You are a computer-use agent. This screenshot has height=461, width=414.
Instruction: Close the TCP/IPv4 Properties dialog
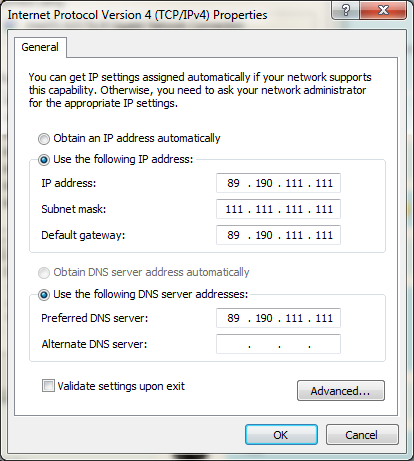coord(383,10)
